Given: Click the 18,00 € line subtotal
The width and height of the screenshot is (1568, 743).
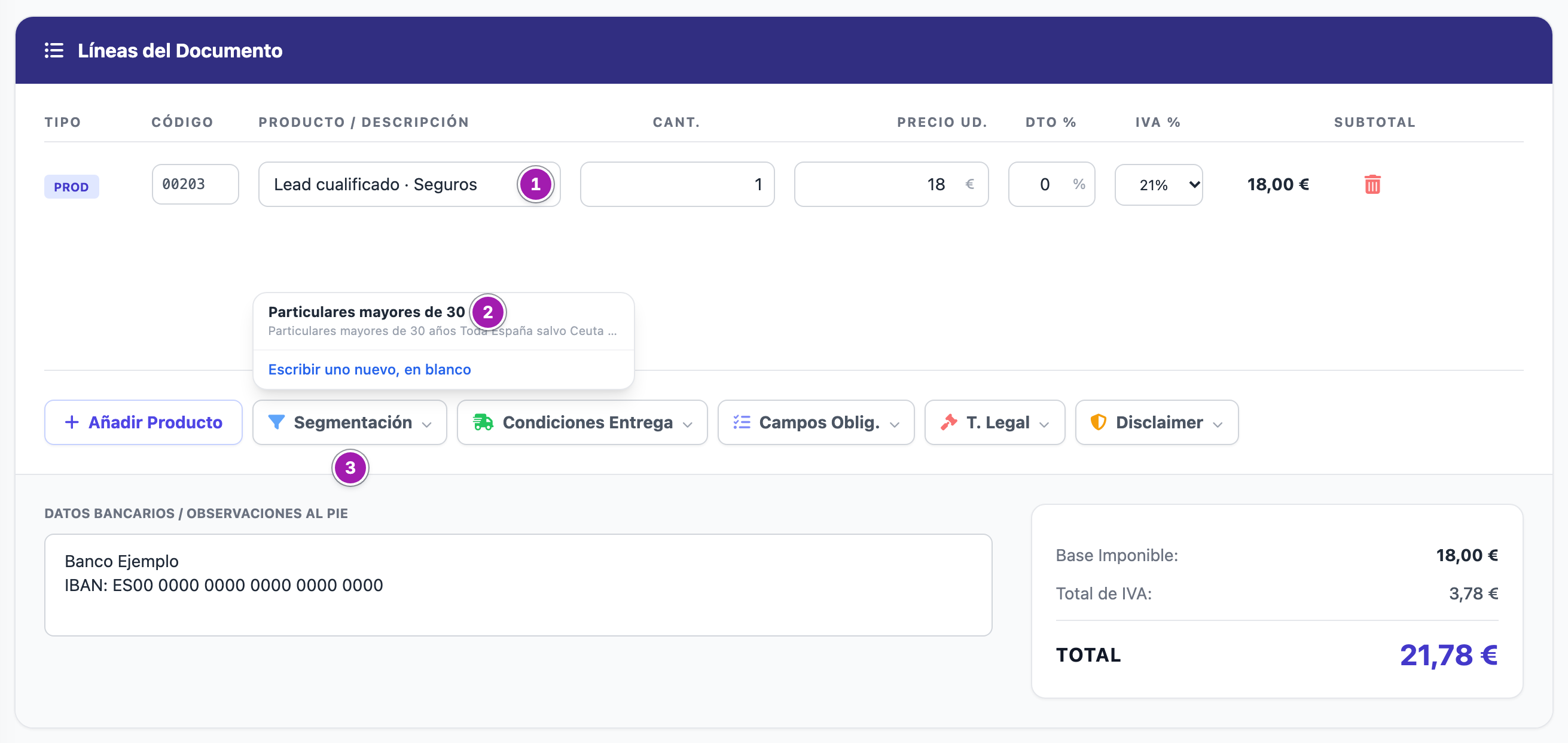Looking at the screenshot, I should tap(1277, 184).
